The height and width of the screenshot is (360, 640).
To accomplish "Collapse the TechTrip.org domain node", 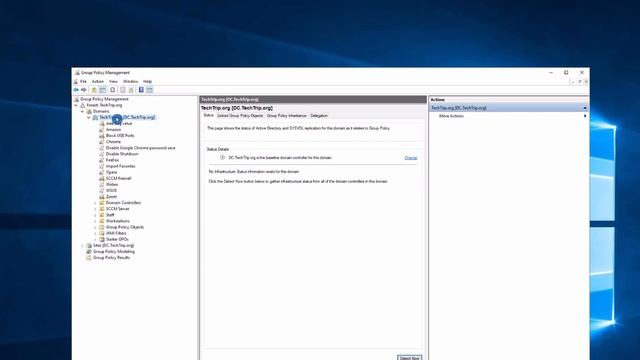I will click(x=89, y=118).
